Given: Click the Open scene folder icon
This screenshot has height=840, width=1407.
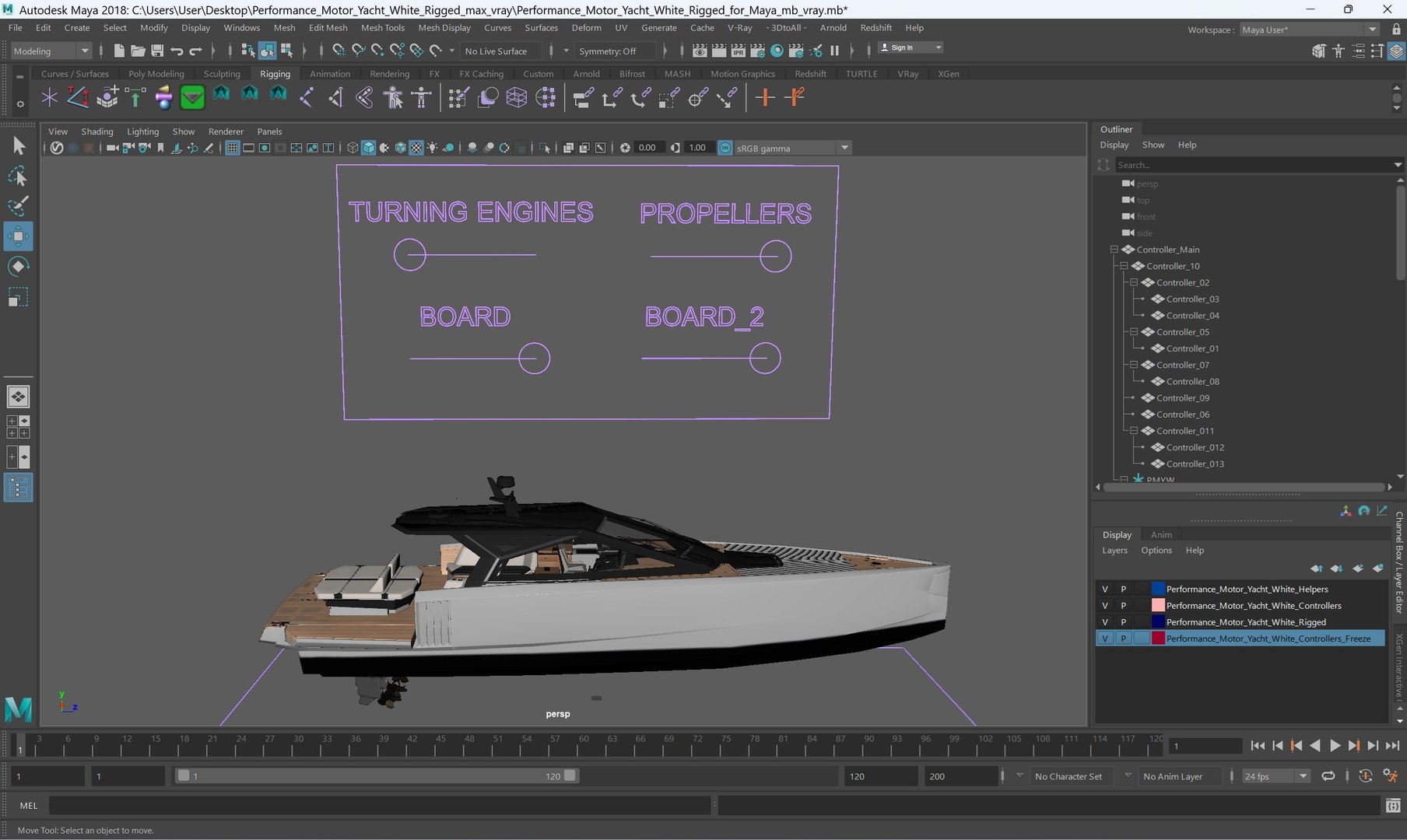Looking at the screenshot, I should [138, 51].
